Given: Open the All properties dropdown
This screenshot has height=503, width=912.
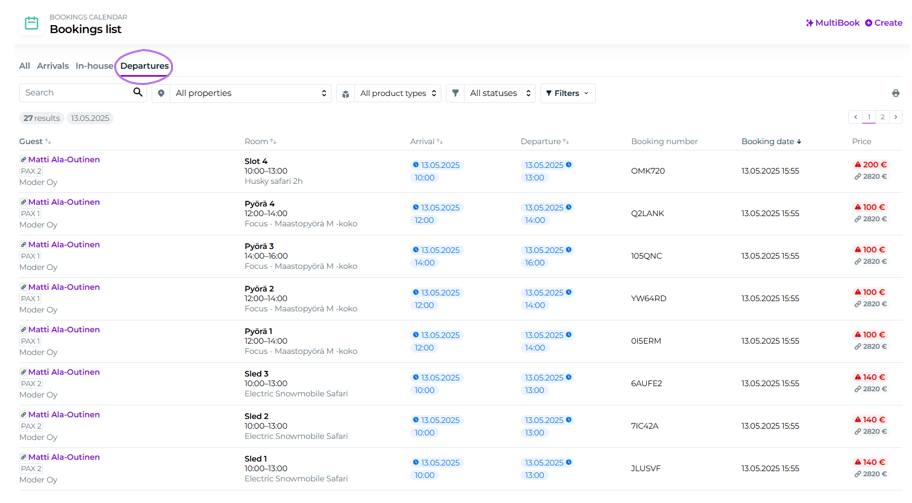Looking at the screenshot, I should tap(251, 93).
